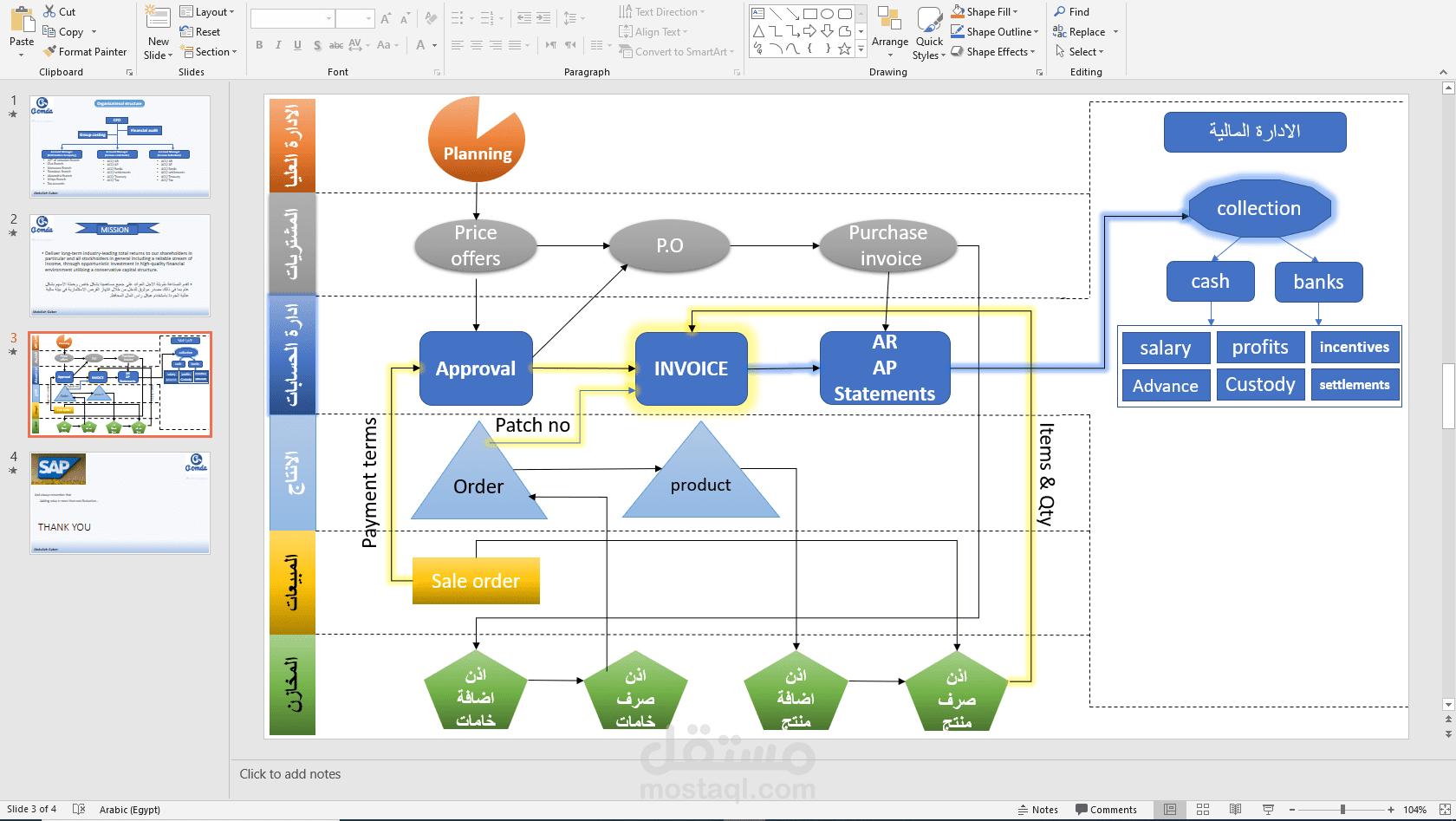Switch to Slide Sorter view
The width and height of the screenshot is (1456, 821).
1203,810
